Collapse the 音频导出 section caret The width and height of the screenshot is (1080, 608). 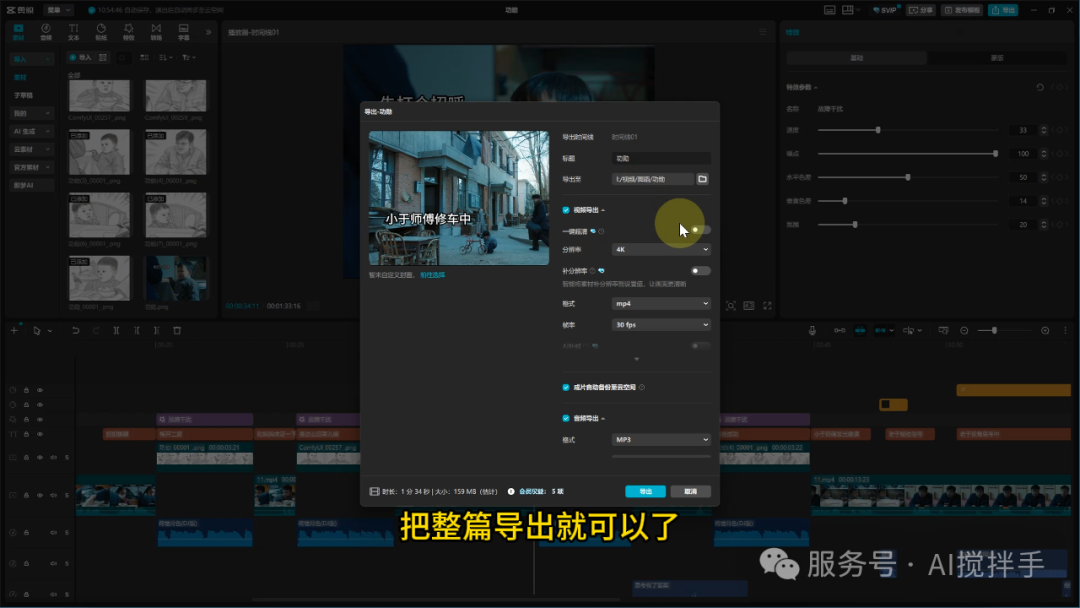tap(603, 418)
